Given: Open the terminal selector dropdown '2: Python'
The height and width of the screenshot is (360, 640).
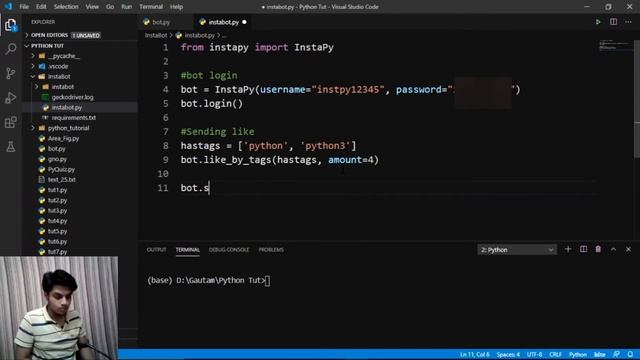Looking at the screenshot, I should [x=517, y=250].
